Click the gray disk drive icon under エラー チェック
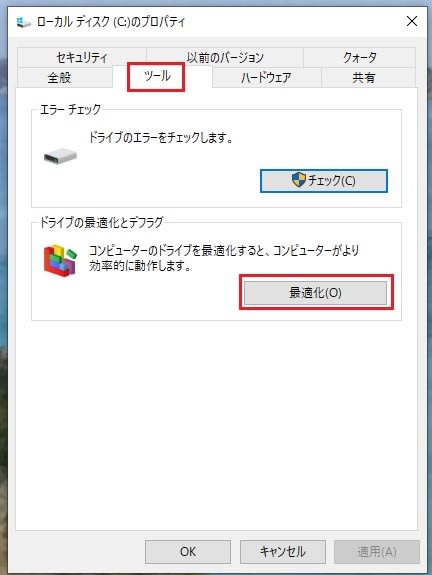 click(x=60, y=156)
